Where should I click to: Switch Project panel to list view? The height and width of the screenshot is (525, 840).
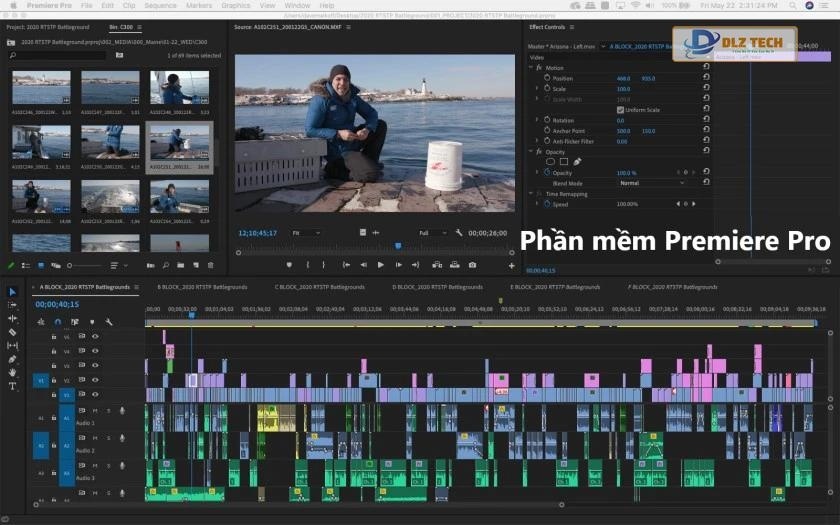25,266
